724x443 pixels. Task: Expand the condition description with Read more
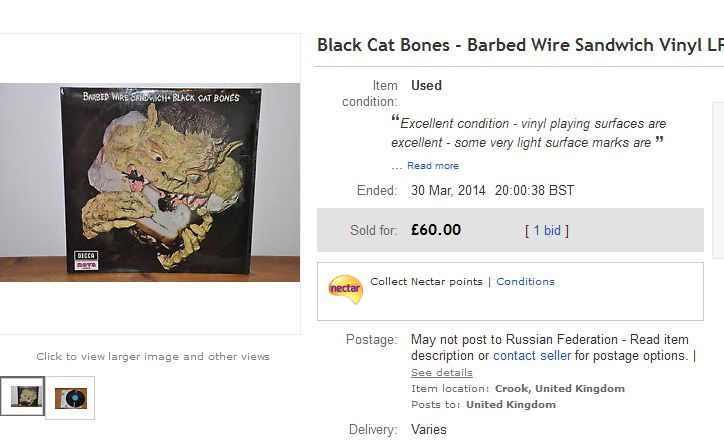point(433,166)
